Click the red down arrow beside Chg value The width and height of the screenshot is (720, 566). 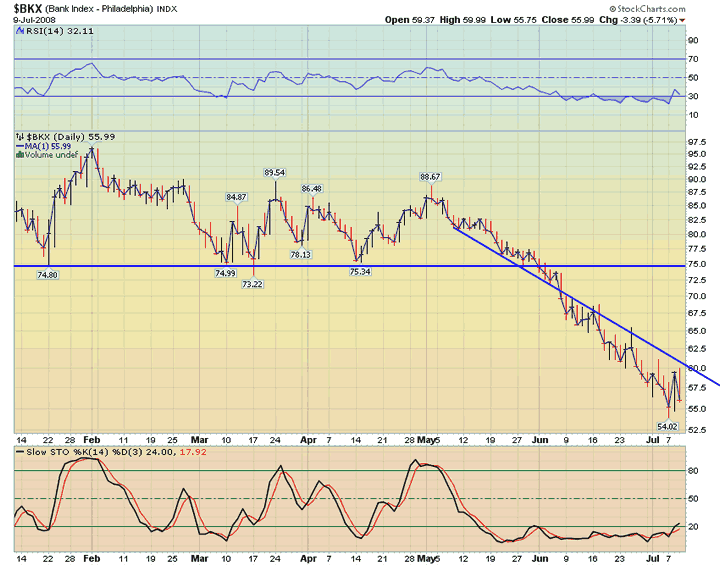[x=682, y=19]
